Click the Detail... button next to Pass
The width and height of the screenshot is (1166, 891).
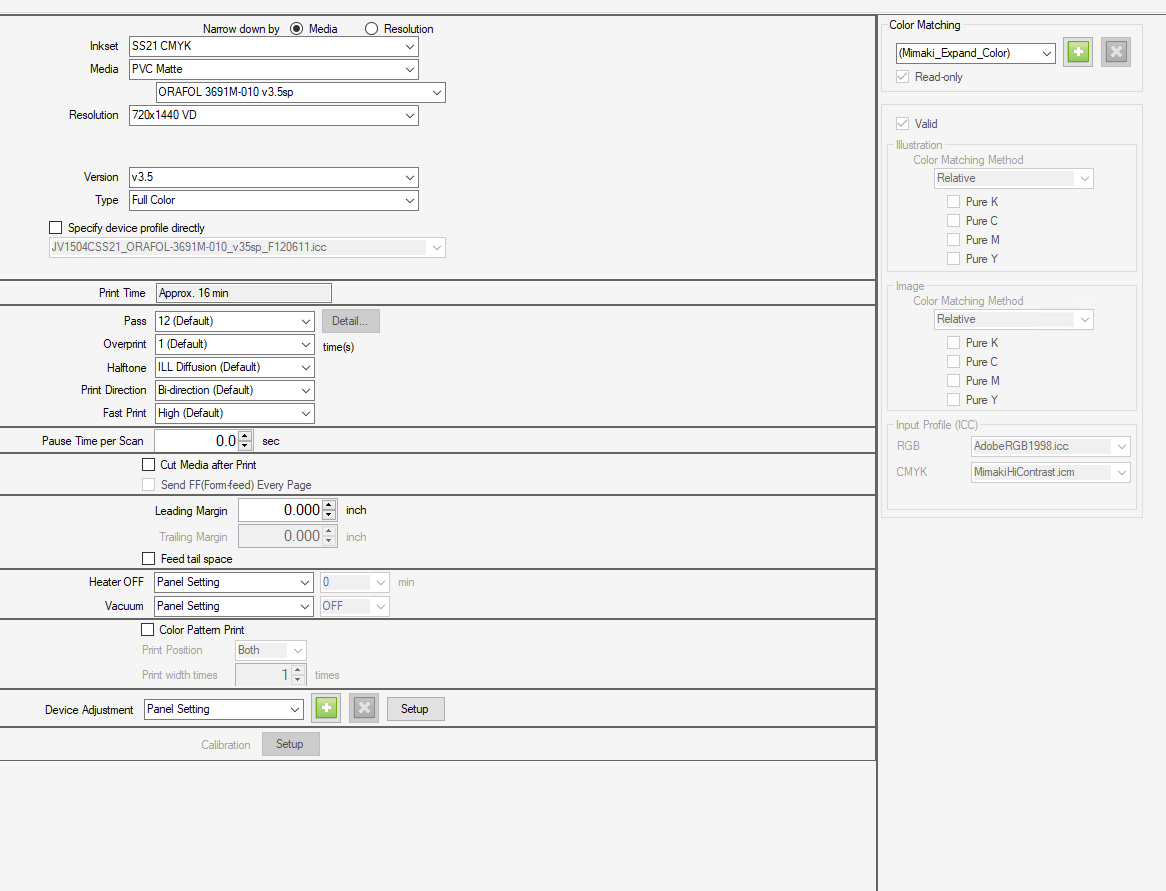click(x=350, y=321)
